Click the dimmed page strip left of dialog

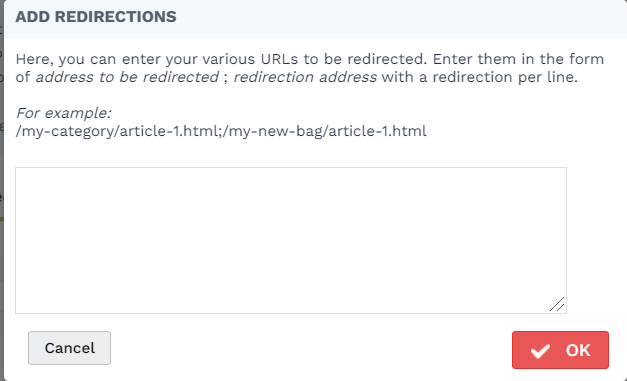[2, 190]
